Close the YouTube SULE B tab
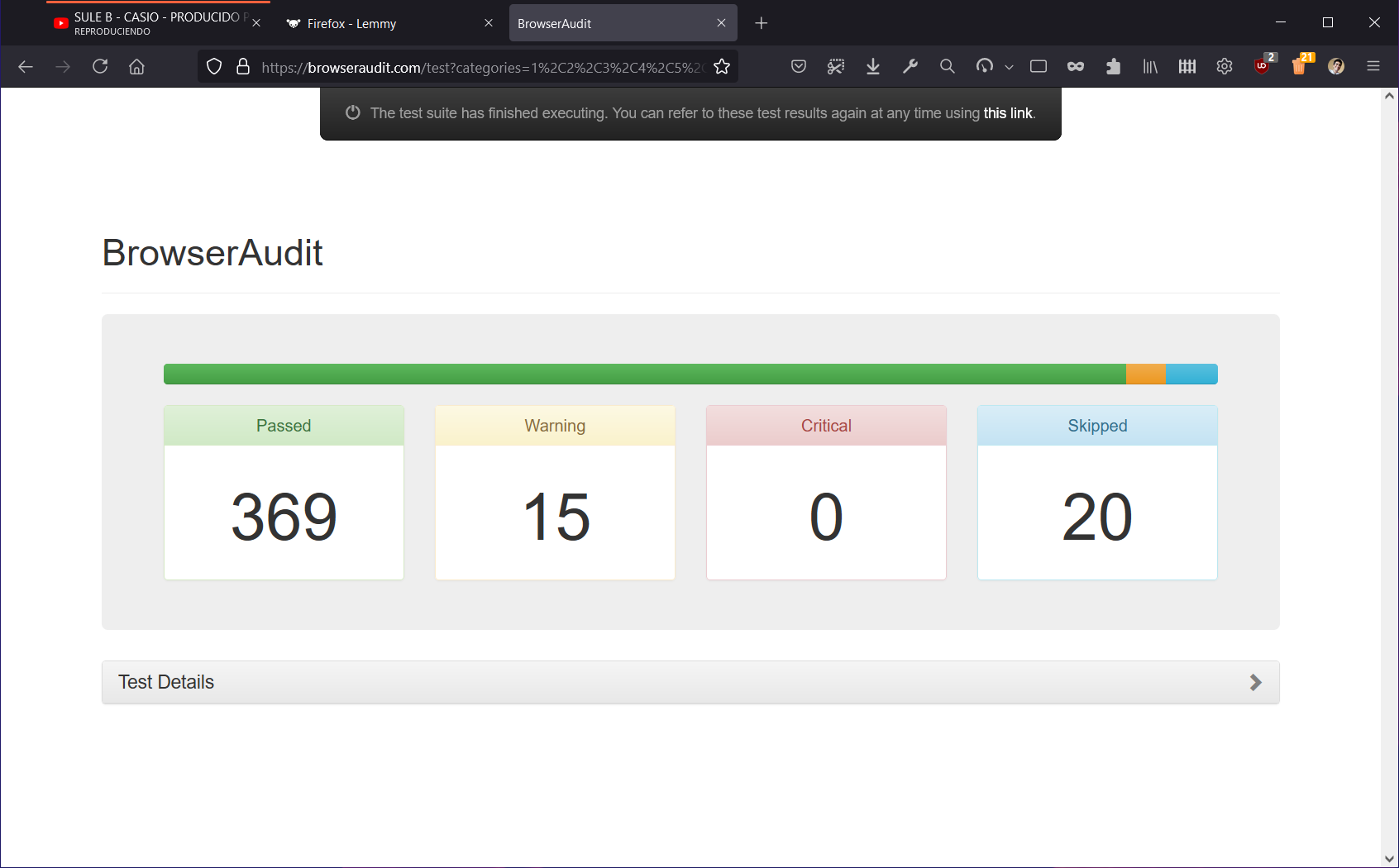This screenshot has height=868, width=1399. pyautogui.click(x=256, y=23)
